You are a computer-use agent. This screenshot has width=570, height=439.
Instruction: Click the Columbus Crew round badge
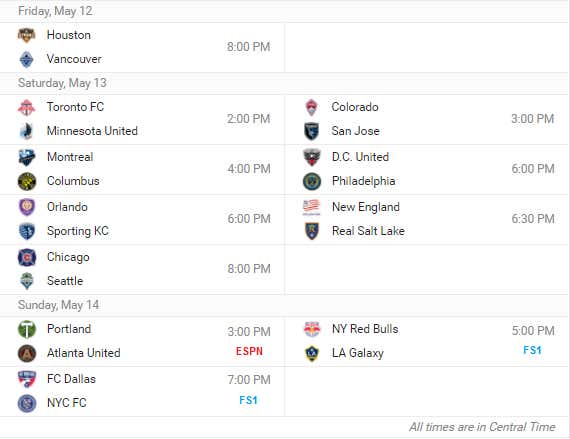27,181
